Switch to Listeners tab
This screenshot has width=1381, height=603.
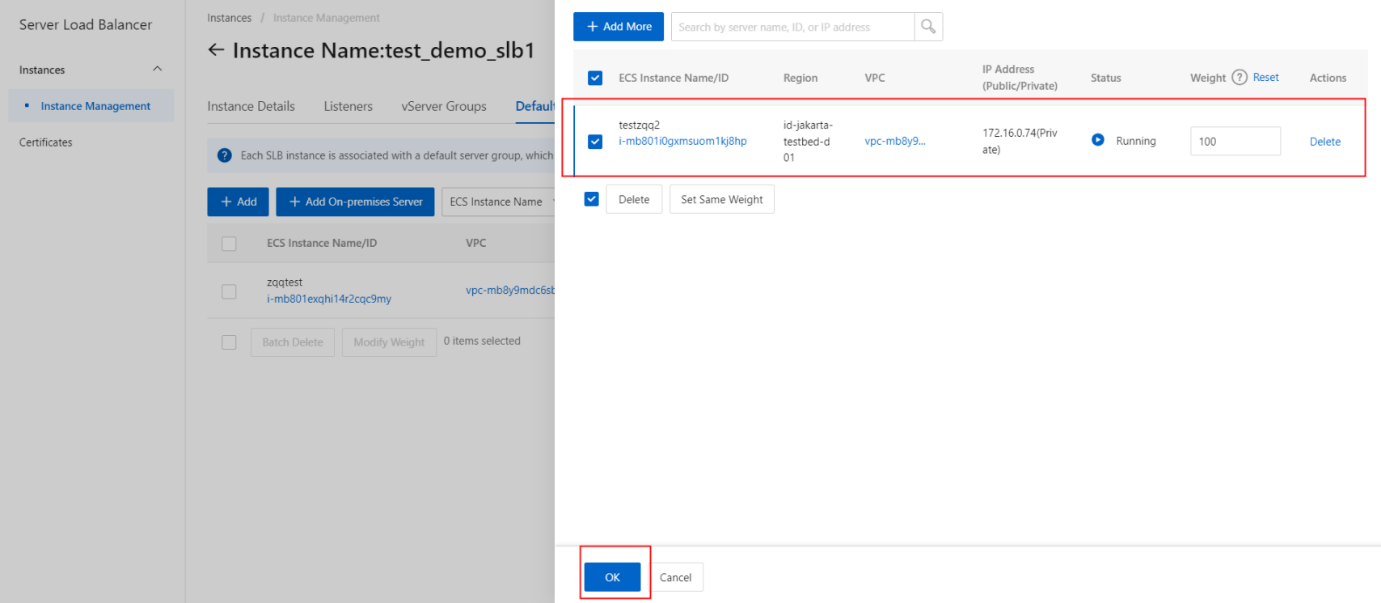348,106
